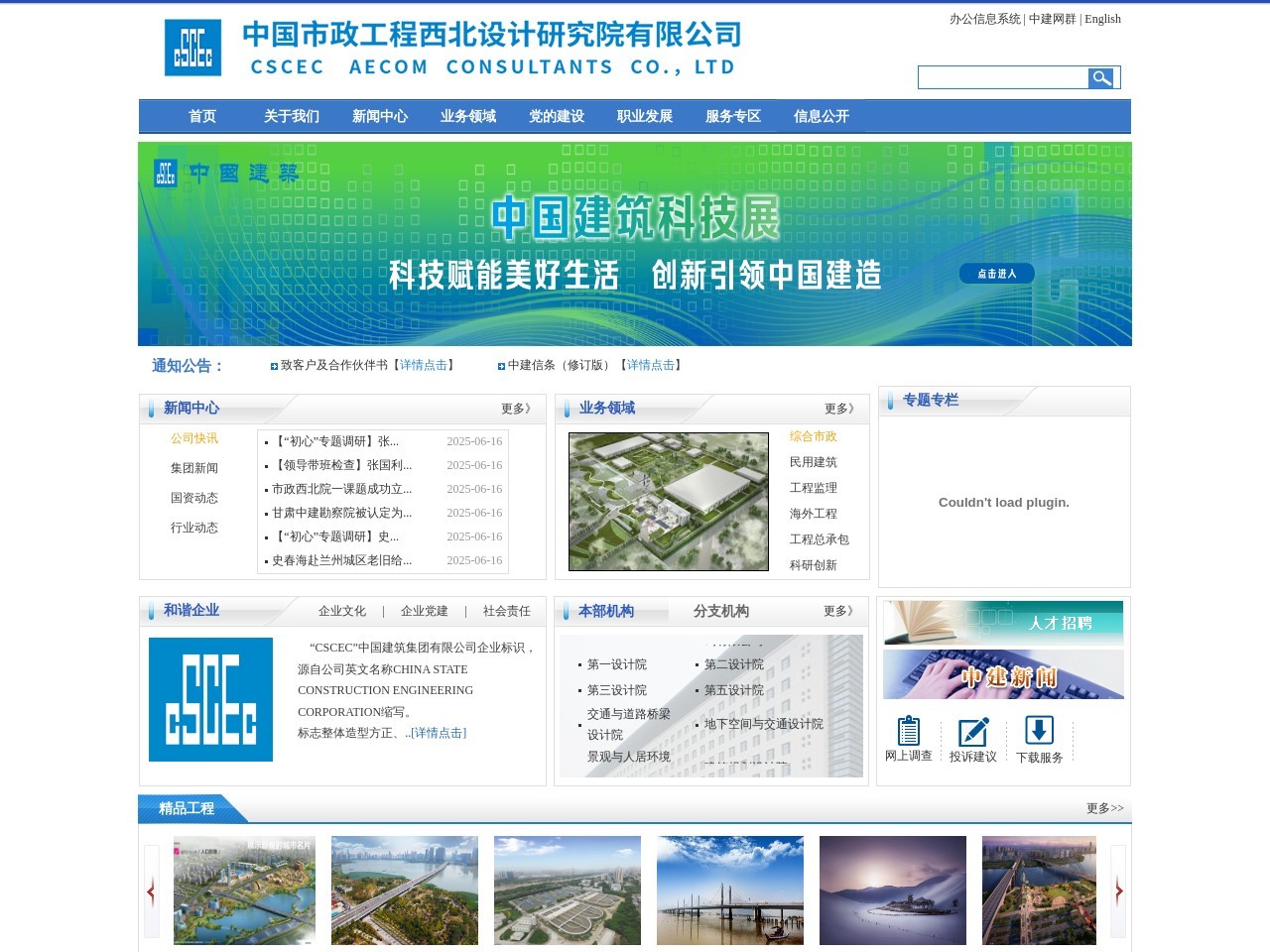Click the large blue CSCEC emblem image
Screen dimensions: 1270x952
tap(210, 699)
